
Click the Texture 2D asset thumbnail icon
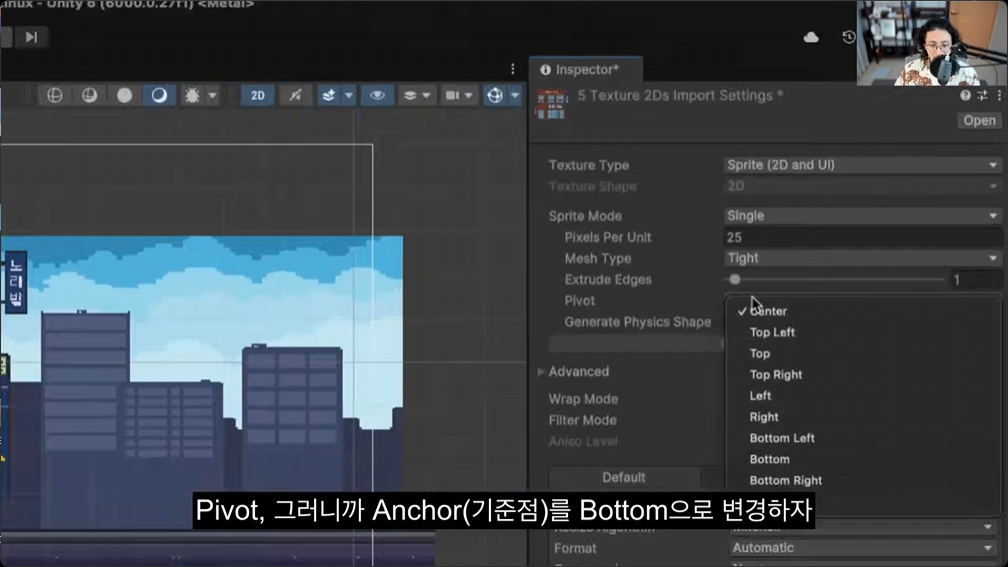point(552,105)
